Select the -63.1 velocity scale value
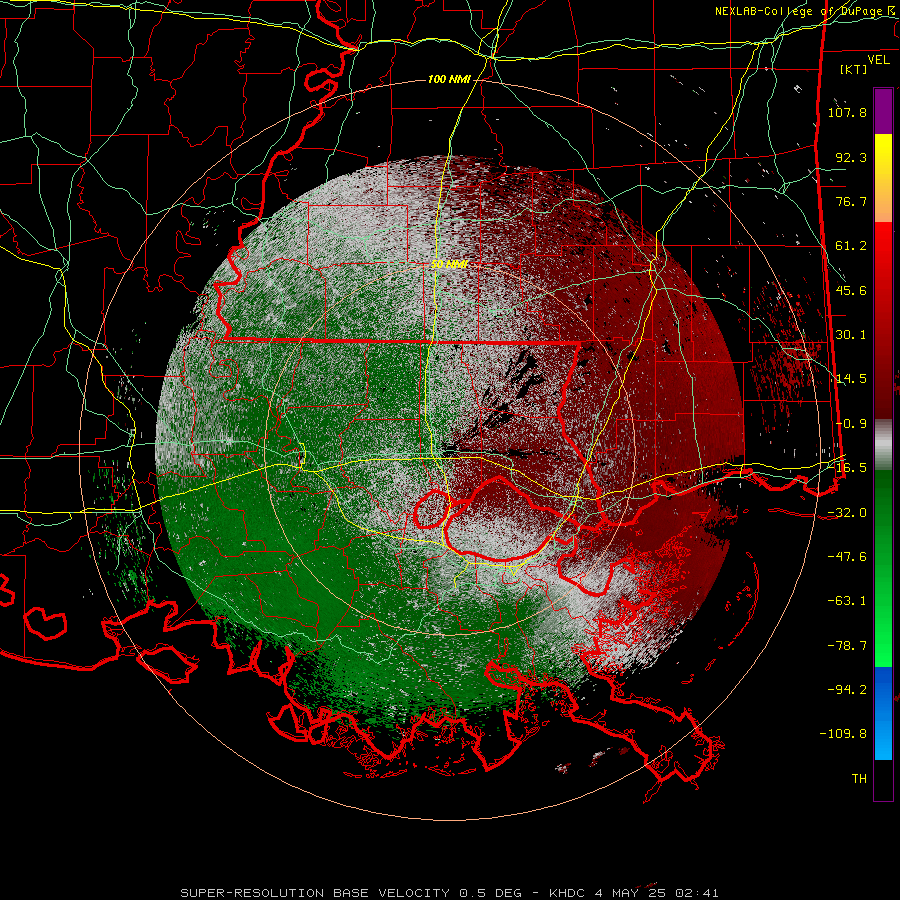The height and width of the screenshot is (900, 900). pos(847,601)
